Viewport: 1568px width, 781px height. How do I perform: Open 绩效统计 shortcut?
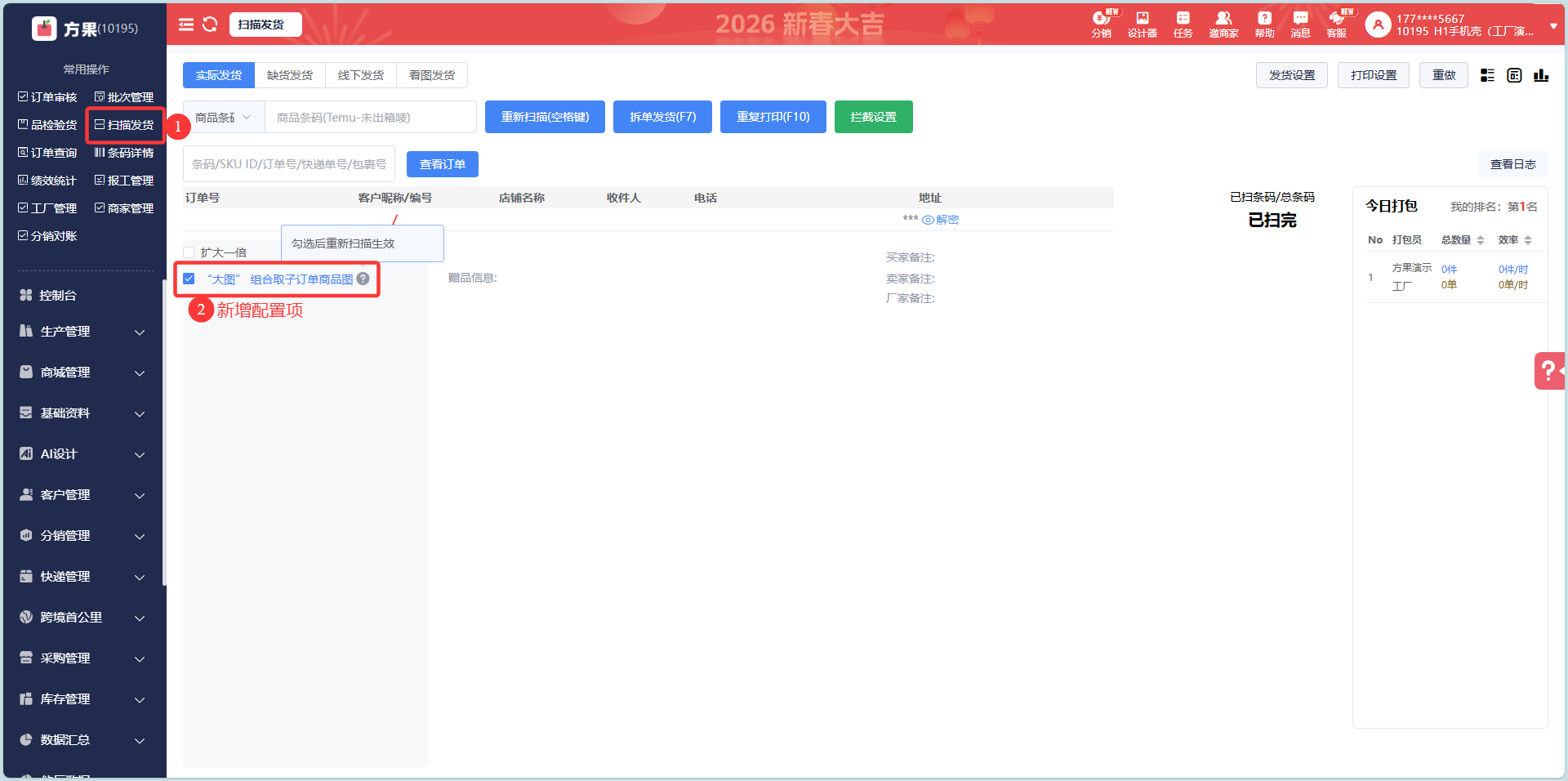[47, 181]
